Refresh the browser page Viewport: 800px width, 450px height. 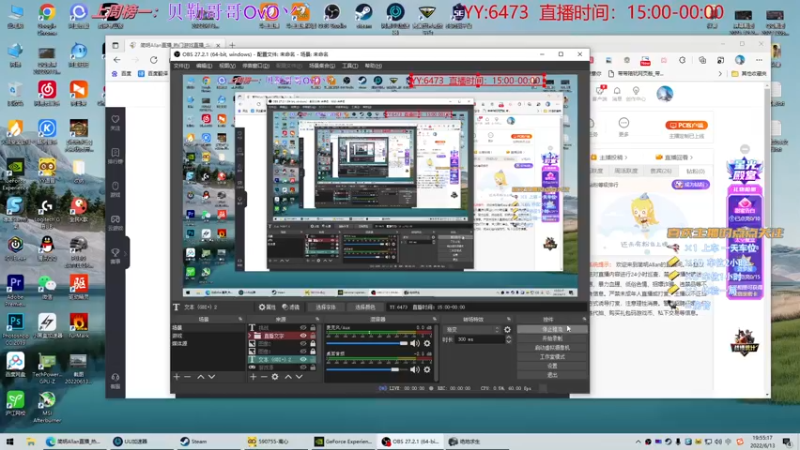pyautogui.click(x=154, y=60)
